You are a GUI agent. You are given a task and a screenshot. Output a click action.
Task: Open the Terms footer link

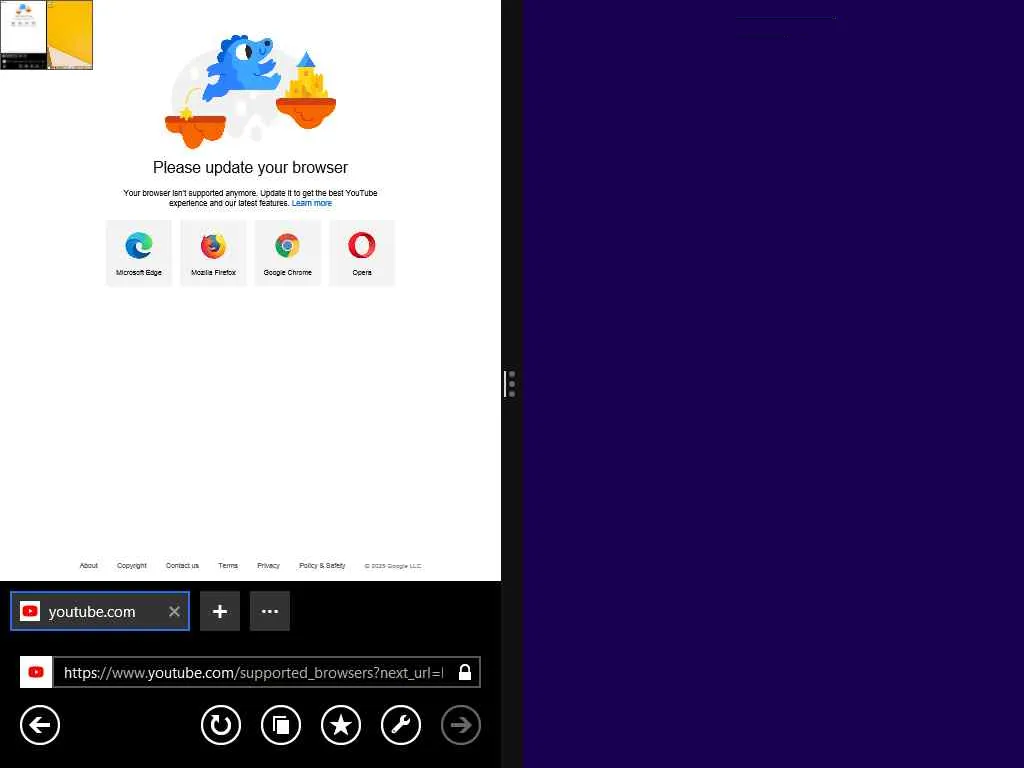point(228,566)
